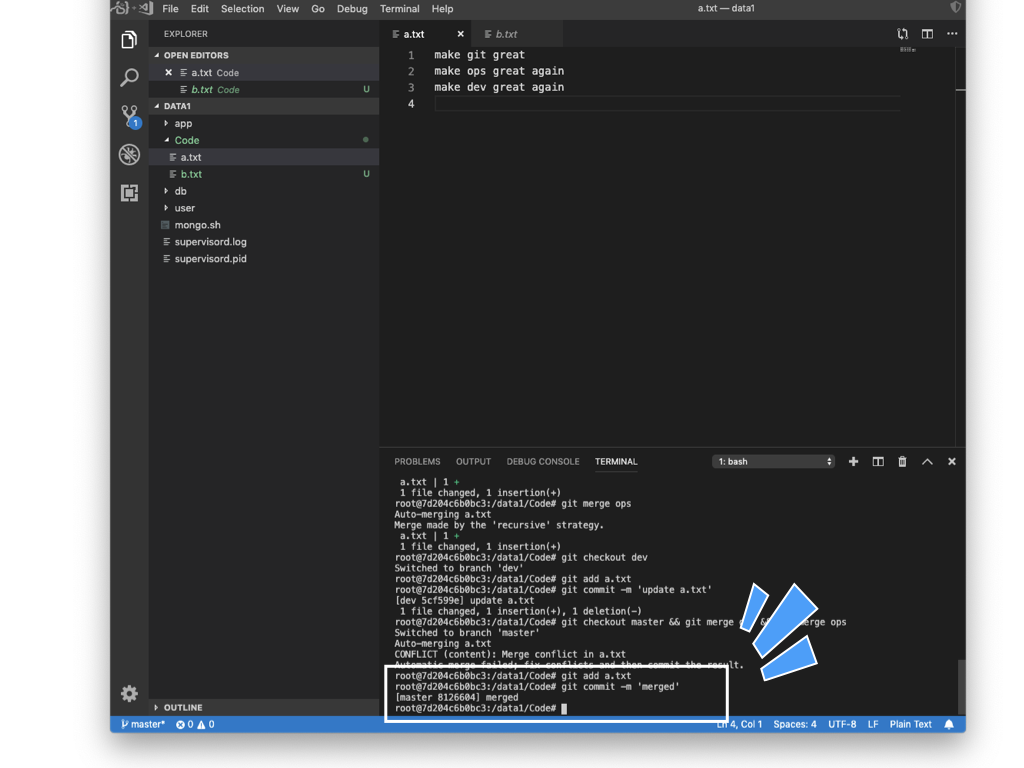This screenshot has height=768, width=1024.
Task: Open the Extensions view icon
Action: coord(129,193)
